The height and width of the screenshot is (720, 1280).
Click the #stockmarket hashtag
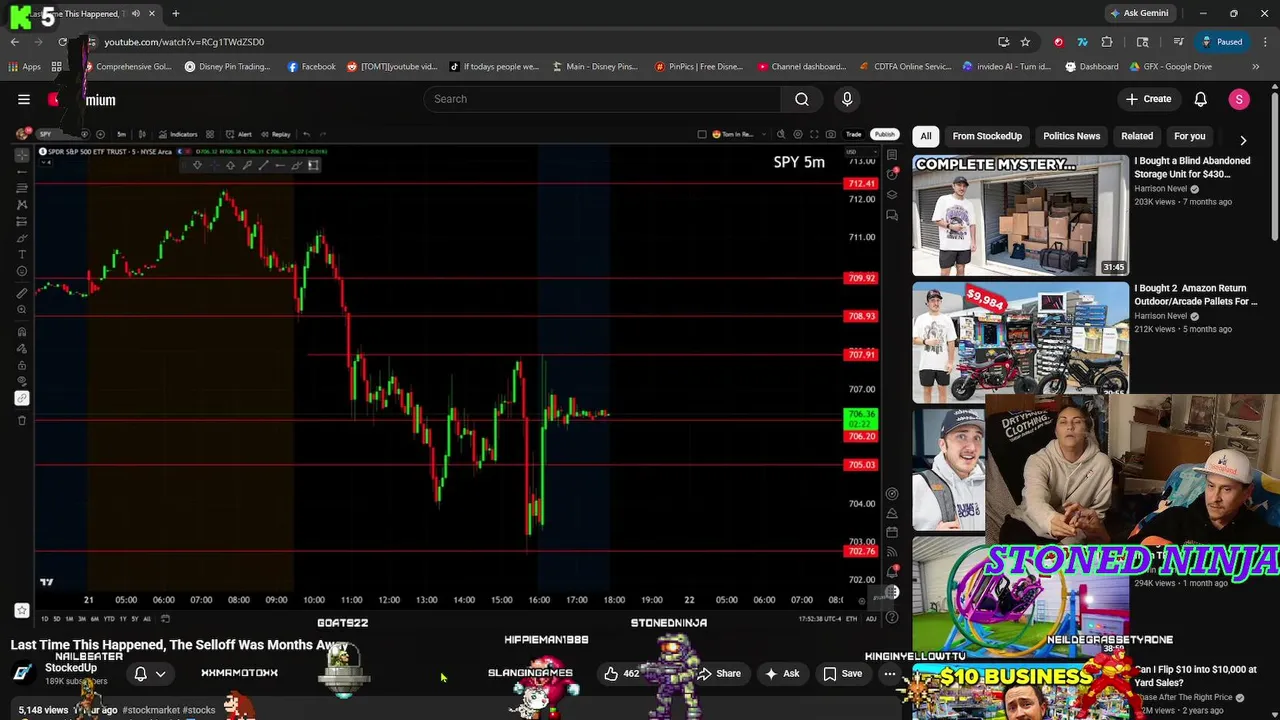tap(151, 710)
